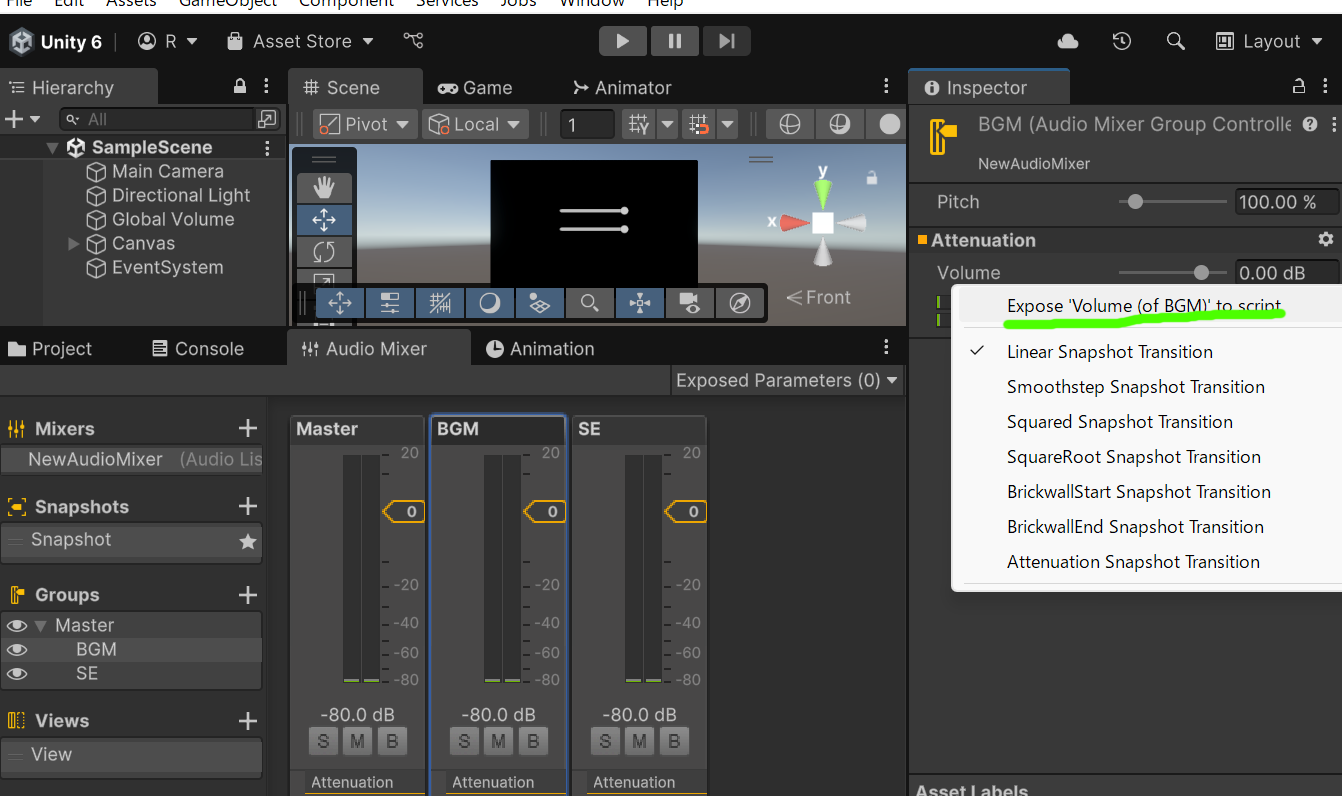Click the global Search magnifier icon
The image size is (1342, 796).
coord(1176,41)
